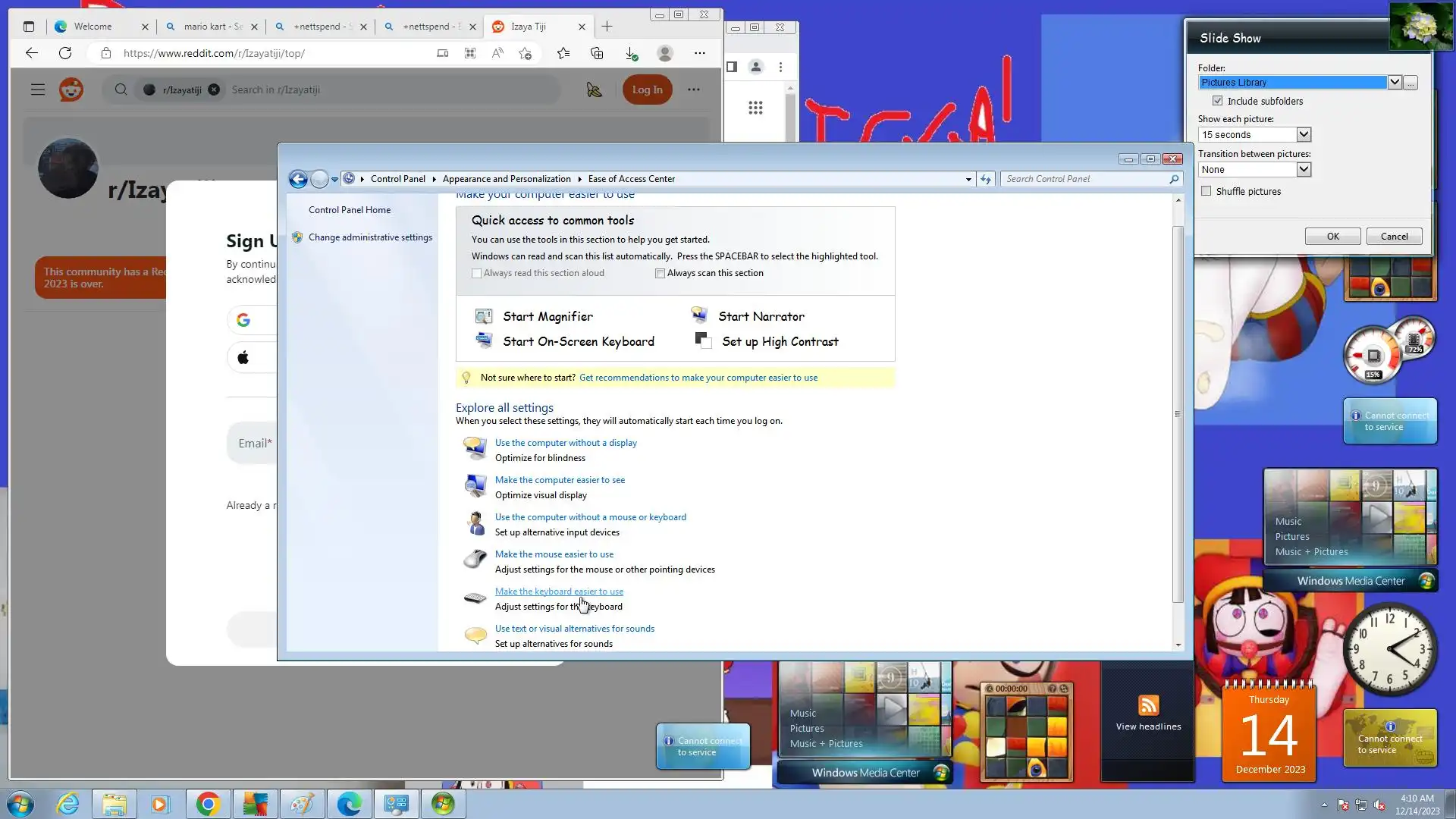
Task: Click the On-Screen Keyboard icon
Action: (483, 340)
